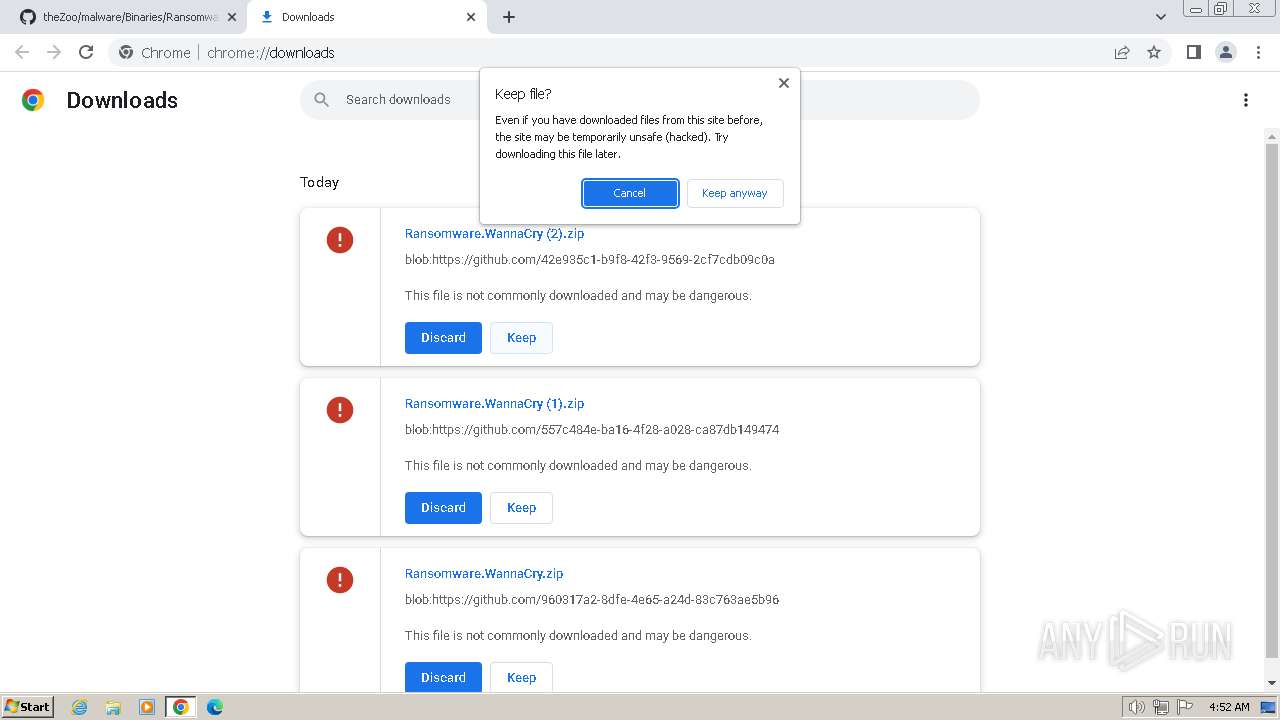This screenshot has width=1280, height=720.
Task: Click the search magnifier icon
Action: click(x=321, y=100)
